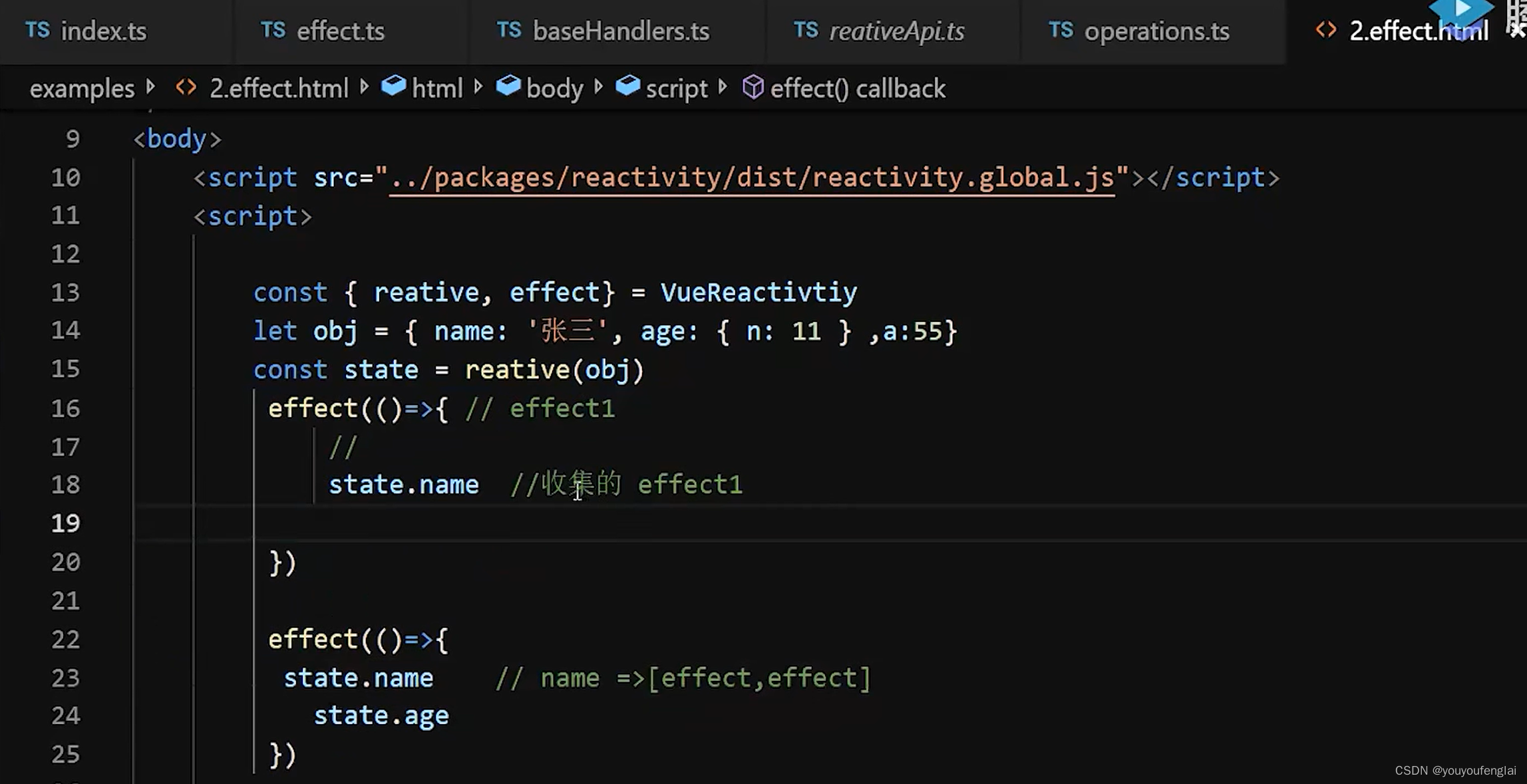Click state.age on line 24
1527x784 pixels.
click(x=381, y=716)
